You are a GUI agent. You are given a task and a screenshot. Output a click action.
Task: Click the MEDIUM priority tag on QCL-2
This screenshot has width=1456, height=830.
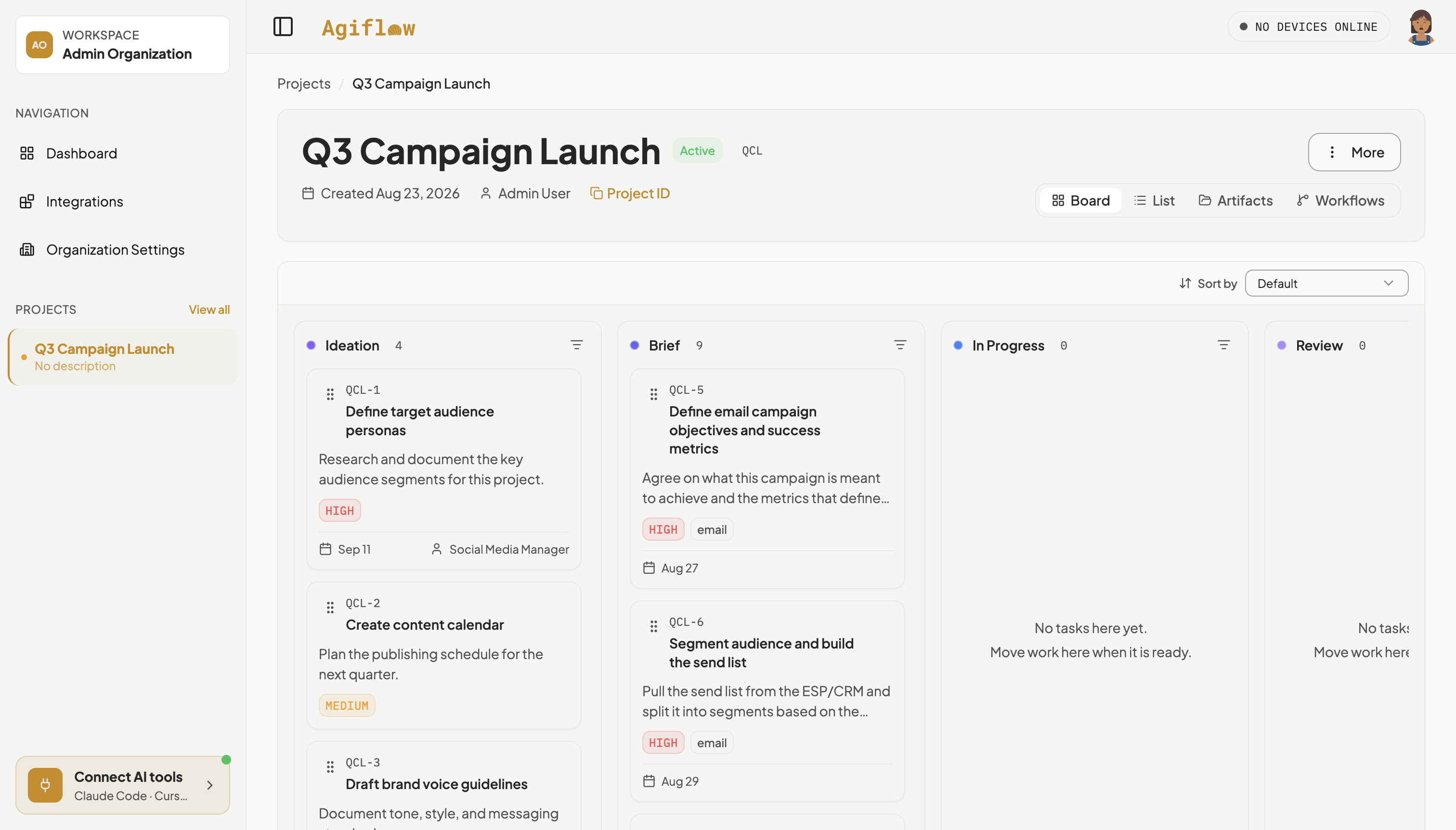coord(347,706)
